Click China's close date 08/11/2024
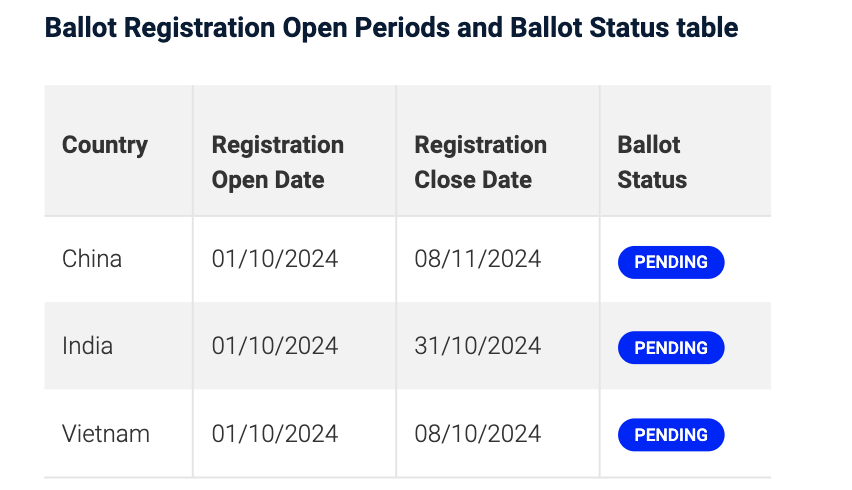The height and width of the screenshot is (490, 852). point(478,259)
